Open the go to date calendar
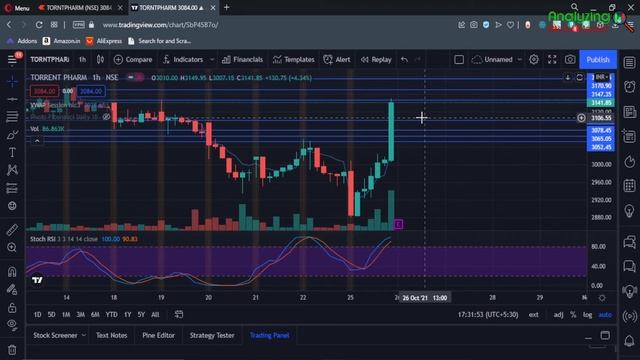Viewport: 640px width, 360px height. click(x=179, y=314)
